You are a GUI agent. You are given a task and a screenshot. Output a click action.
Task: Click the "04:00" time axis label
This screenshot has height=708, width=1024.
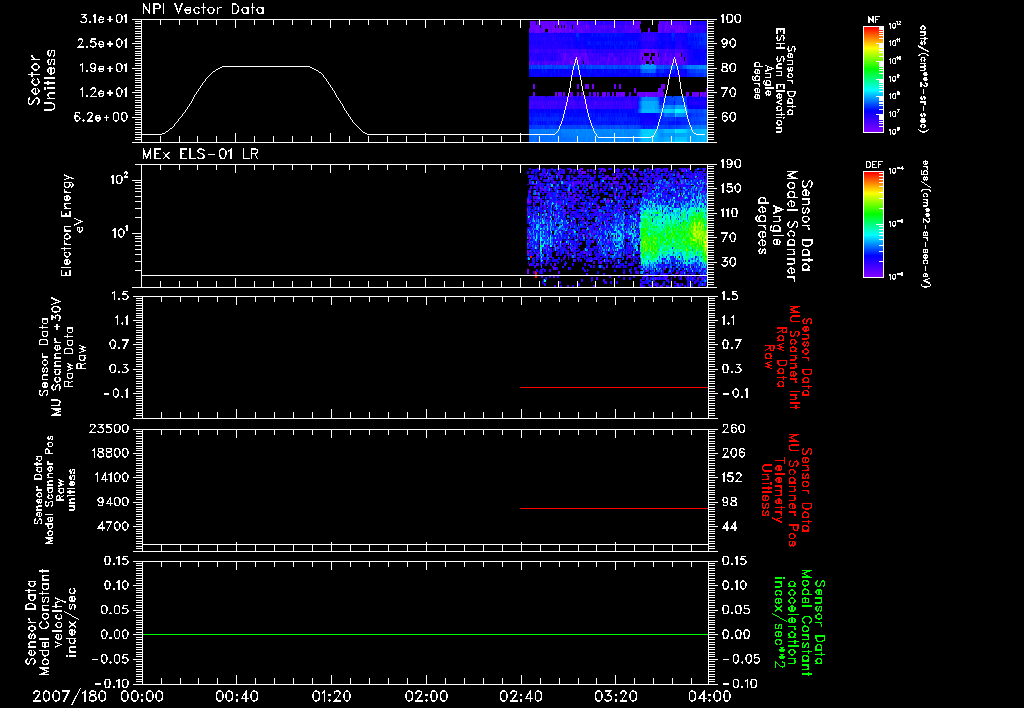click(709, 696)
